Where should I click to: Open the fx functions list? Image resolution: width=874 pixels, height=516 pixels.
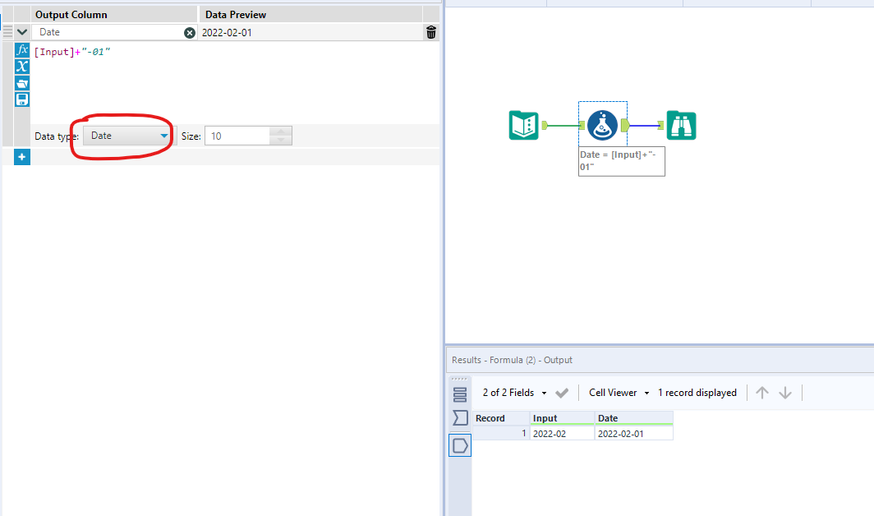click(x=22, y=50)
